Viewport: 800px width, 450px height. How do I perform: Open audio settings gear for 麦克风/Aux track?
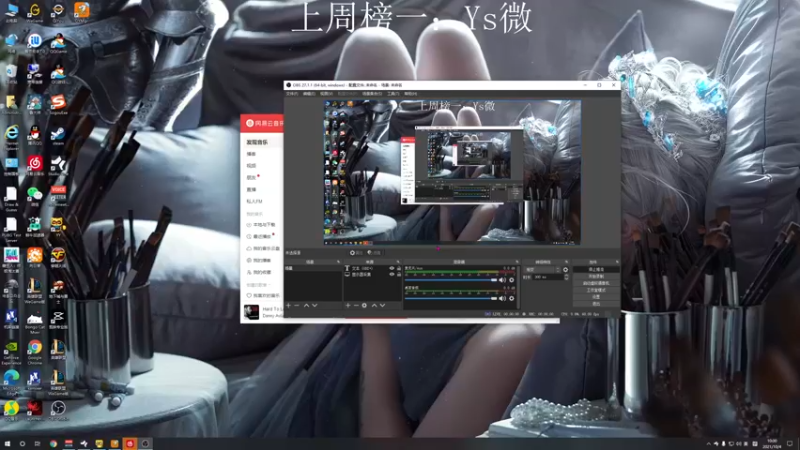click(x=512, y=280)
